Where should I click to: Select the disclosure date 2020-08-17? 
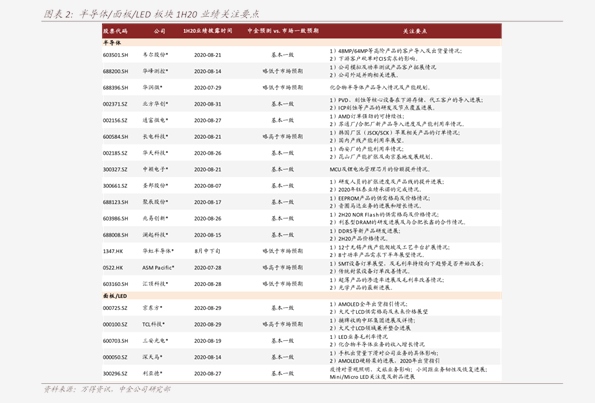pyautogui.click(x=208, y=202)
